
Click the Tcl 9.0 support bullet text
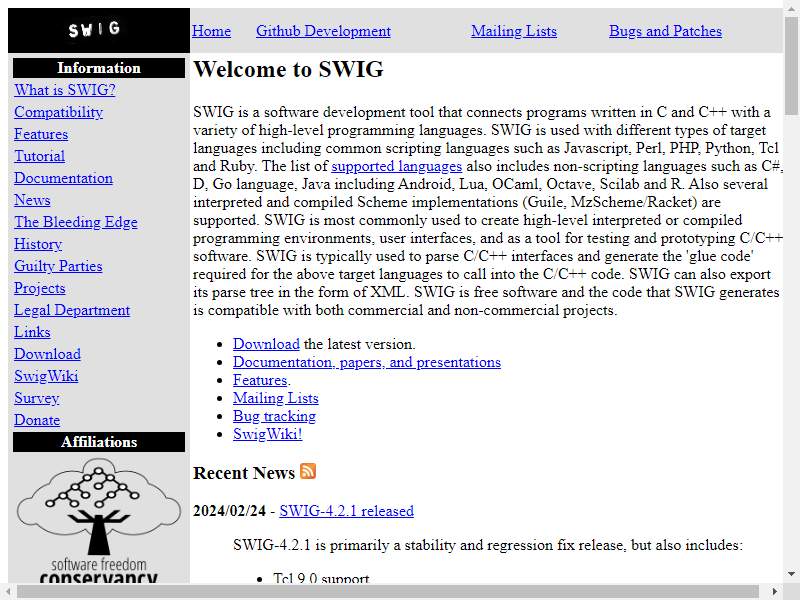pyautogui.click(x=321, y=579)
